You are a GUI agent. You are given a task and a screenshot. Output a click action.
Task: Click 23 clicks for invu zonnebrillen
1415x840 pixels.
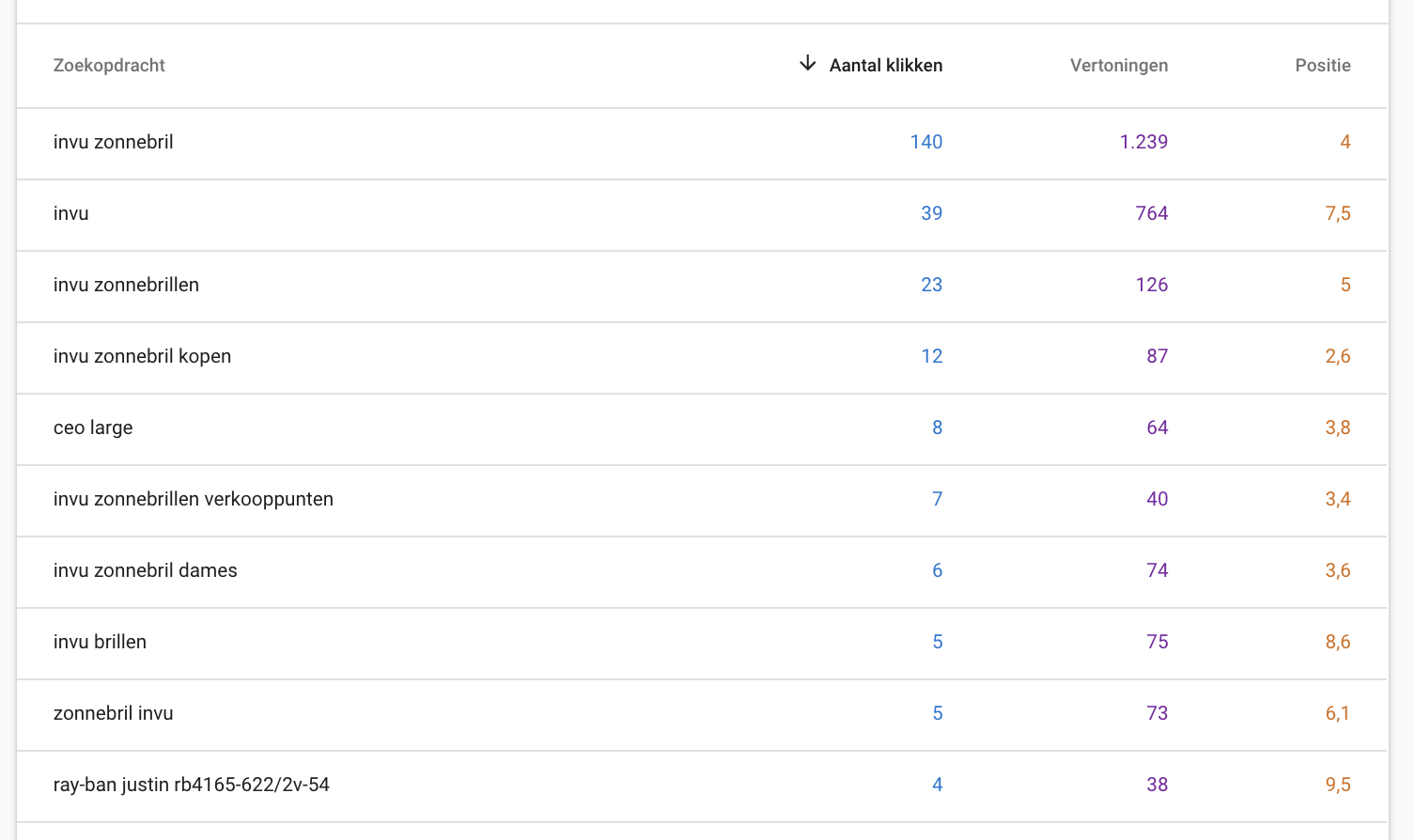931,285
